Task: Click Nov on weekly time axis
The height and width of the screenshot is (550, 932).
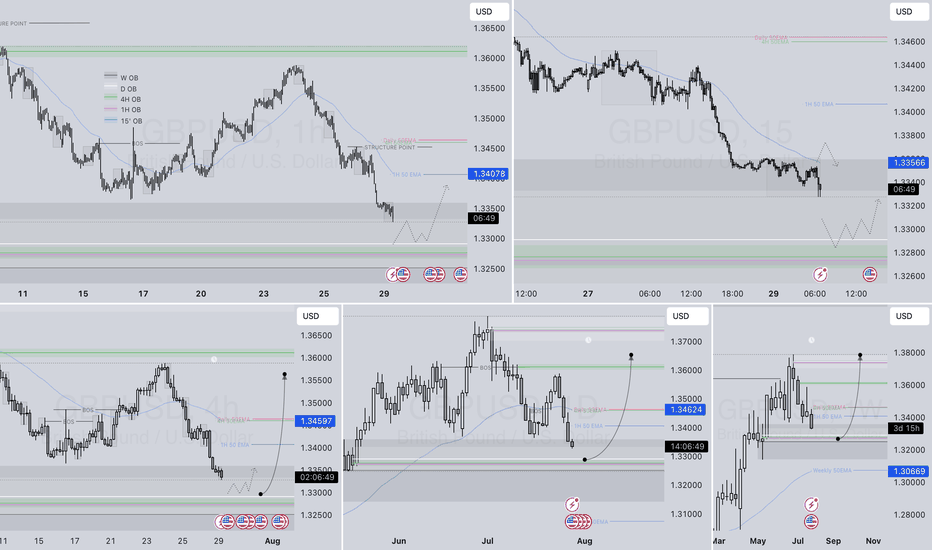Action: [x=873, y=541]
